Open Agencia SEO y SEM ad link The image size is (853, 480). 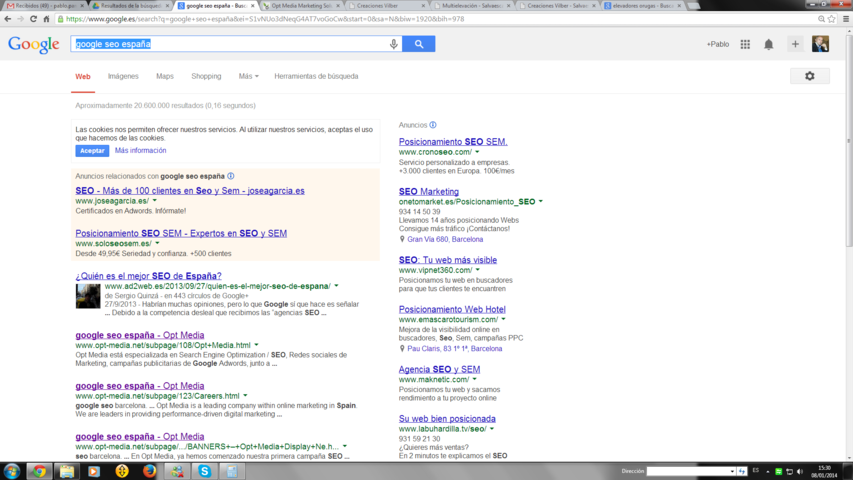(439, 369)
